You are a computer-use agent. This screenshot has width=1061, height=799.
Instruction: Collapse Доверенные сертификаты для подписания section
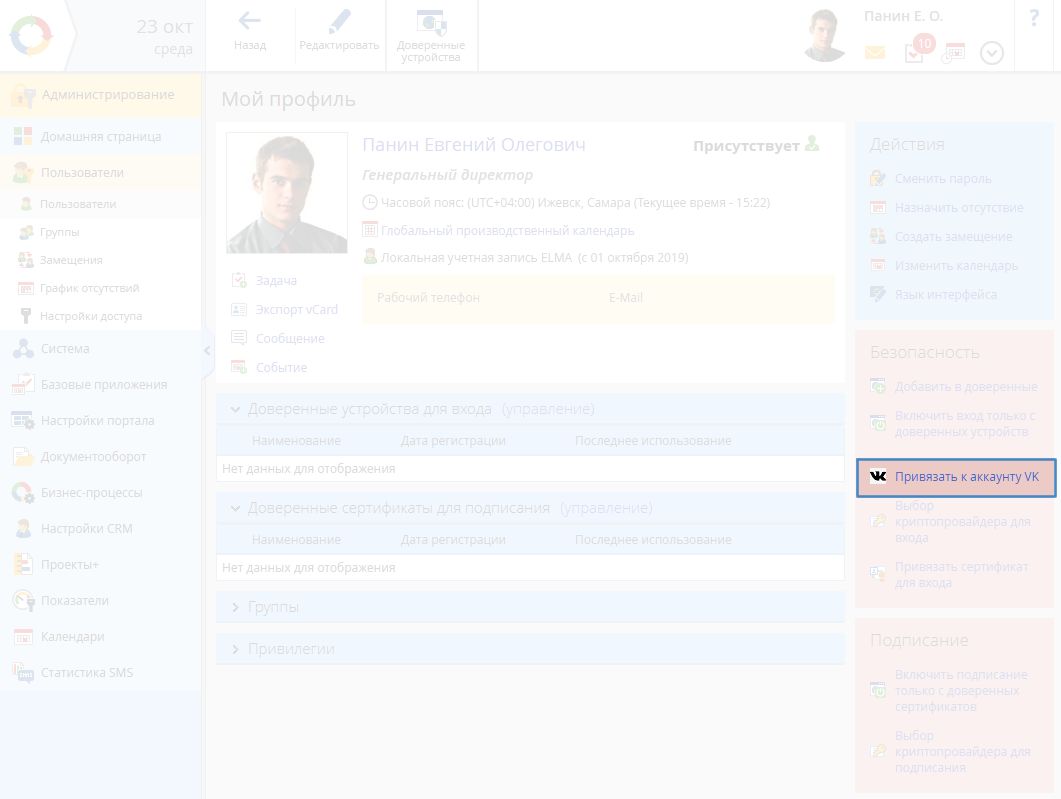tap(235, 508)
